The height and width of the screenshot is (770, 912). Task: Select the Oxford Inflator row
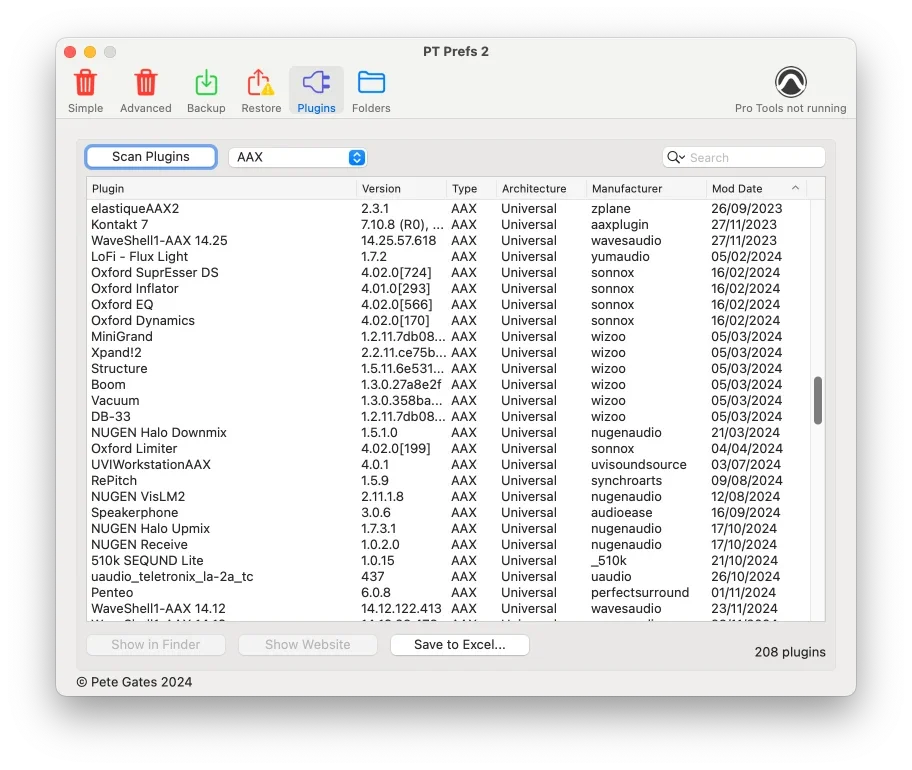click(448, 288)
